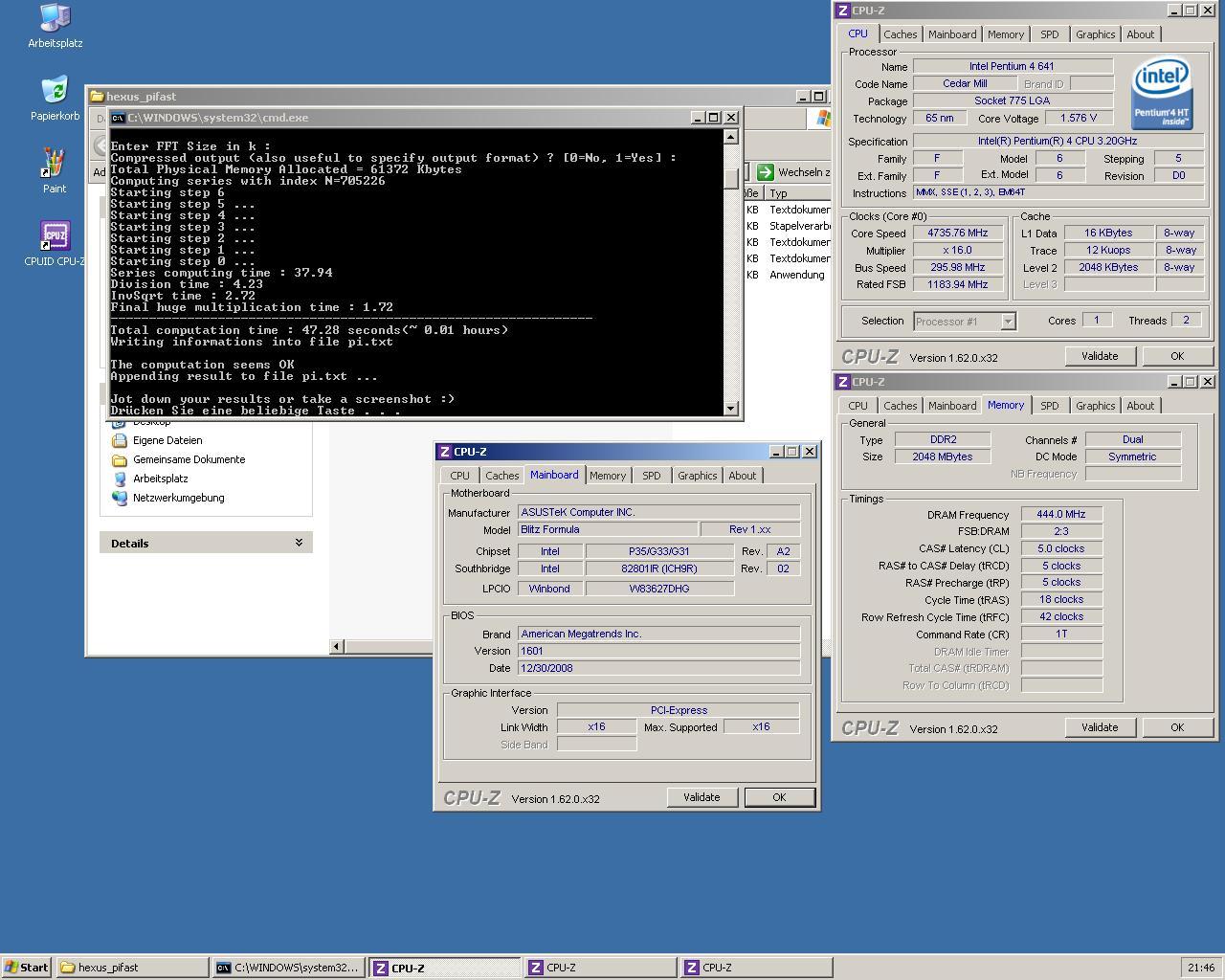Select CPU tab in CPU-Z Memory window
This screenshot has height=980, width=1225.
pos(857,406)
